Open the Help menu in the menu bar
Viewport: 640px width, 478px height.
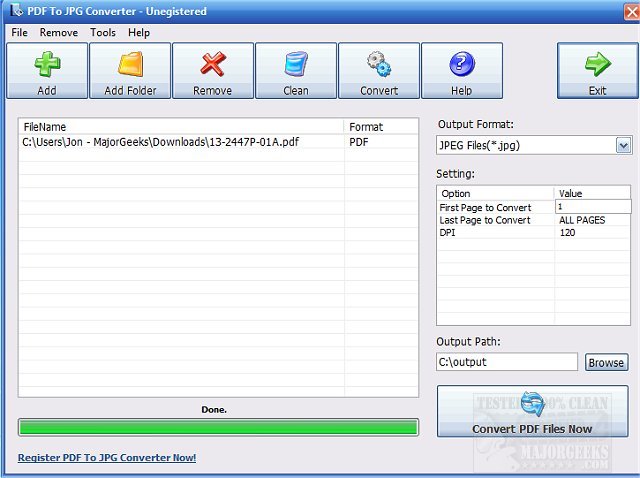click(x=139, y=32)
